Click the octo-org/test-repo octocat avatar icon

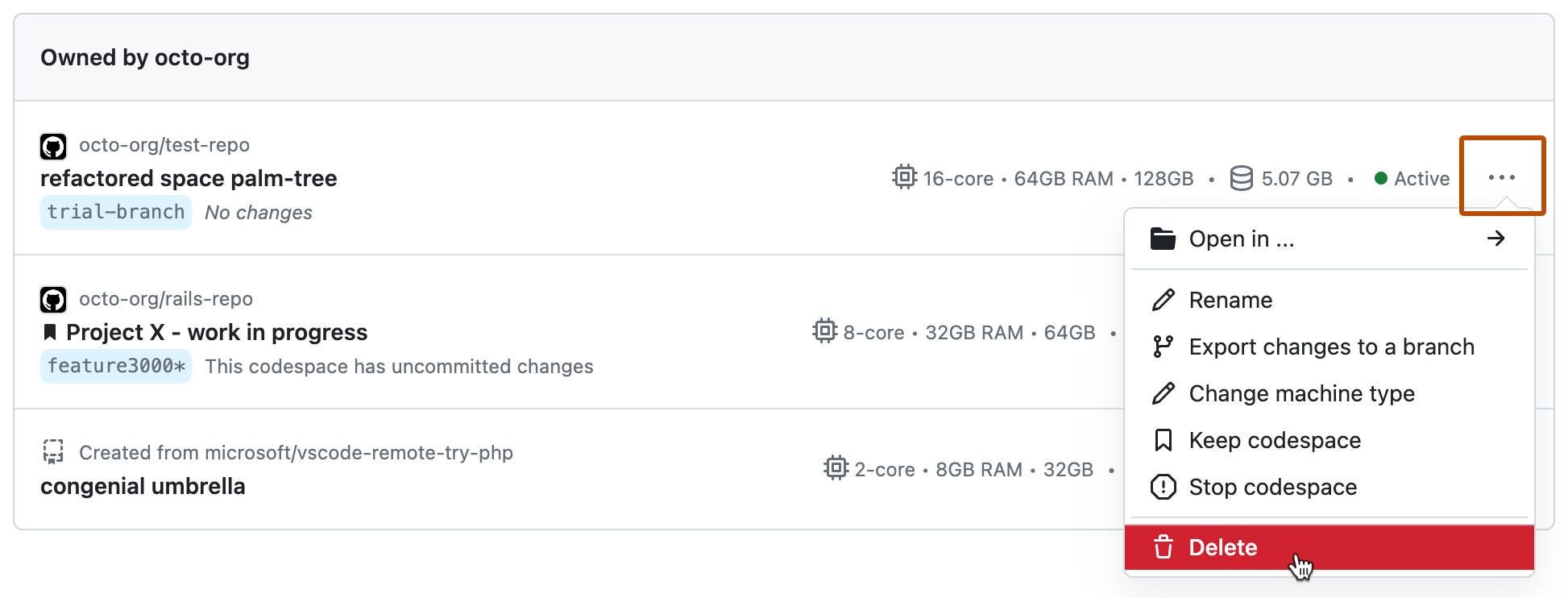pyautogui.click(x=53, y=146)
